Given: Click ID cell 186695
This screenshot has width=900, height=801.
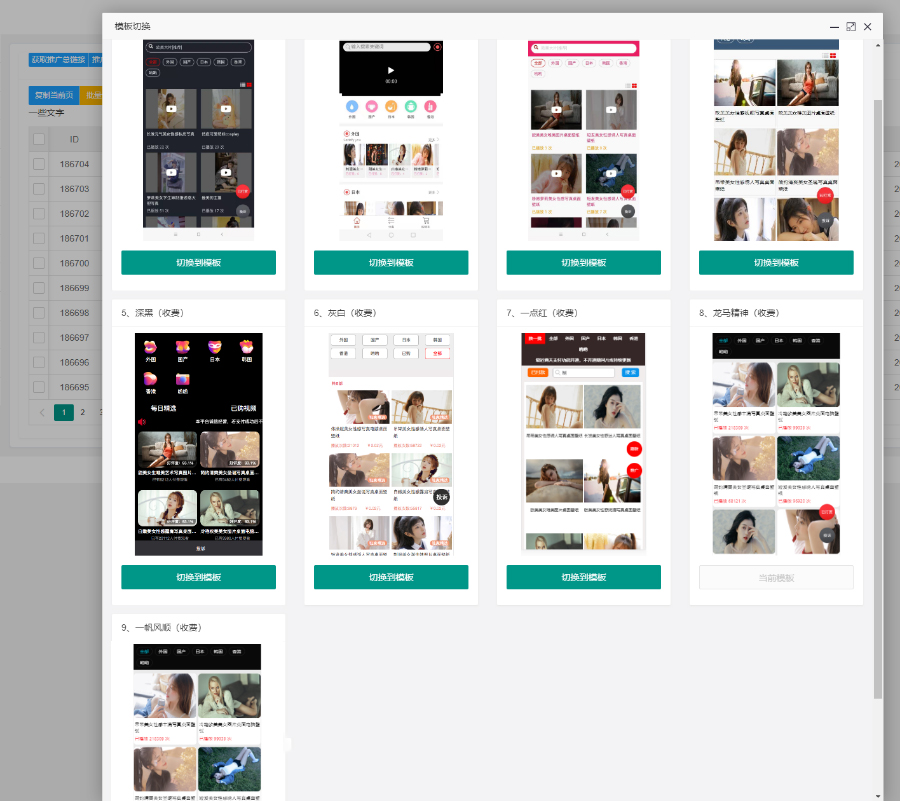Looking at the screenshot, I should pyautogui.click(x=75, y=387).
